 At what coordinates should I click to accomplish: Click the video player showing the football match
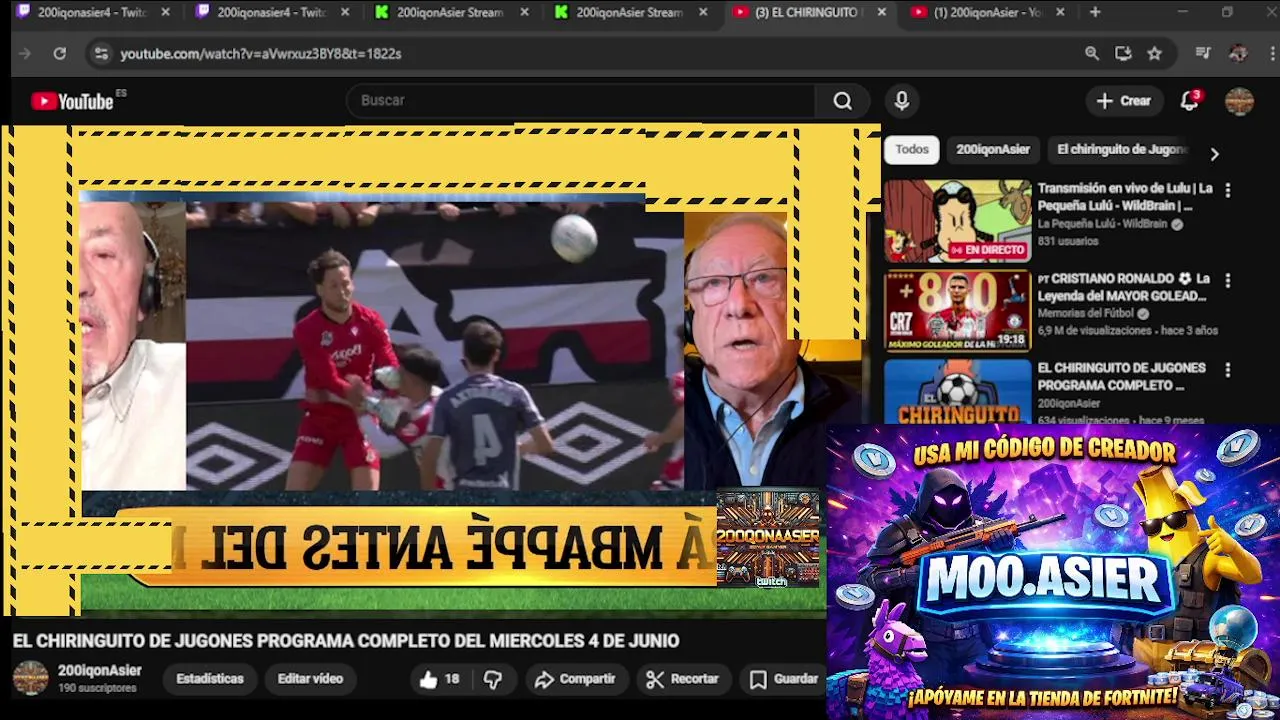pyautogui.click(x=435, y=345)
